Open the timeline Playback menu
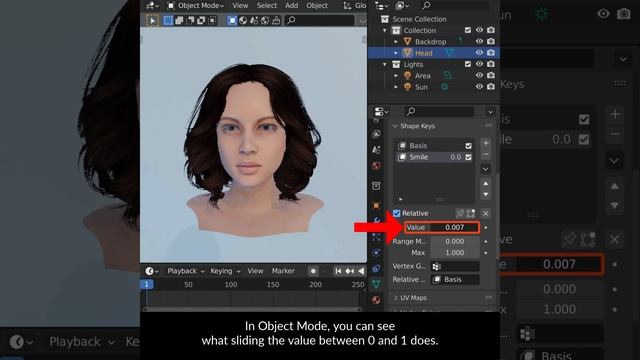 pyautogui.click(x=185, y=271)
